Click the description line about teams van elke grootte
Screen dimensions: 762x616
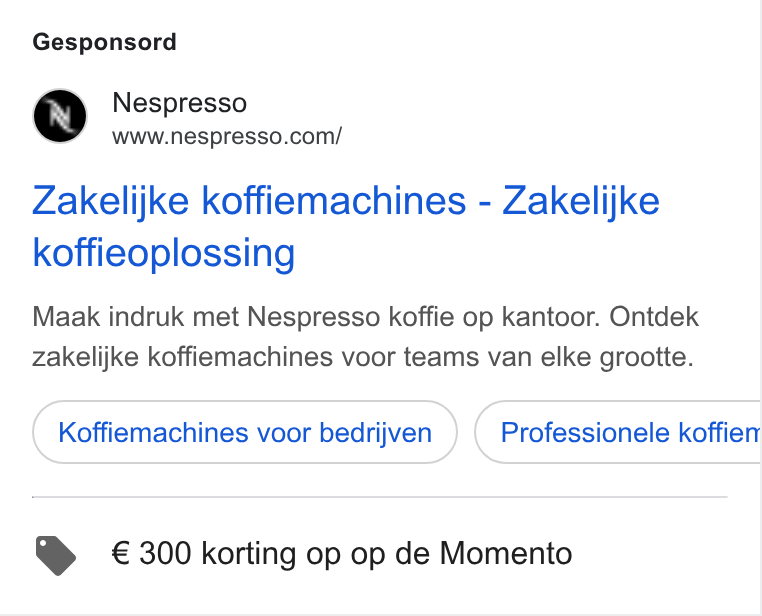[x=363, y=357]
